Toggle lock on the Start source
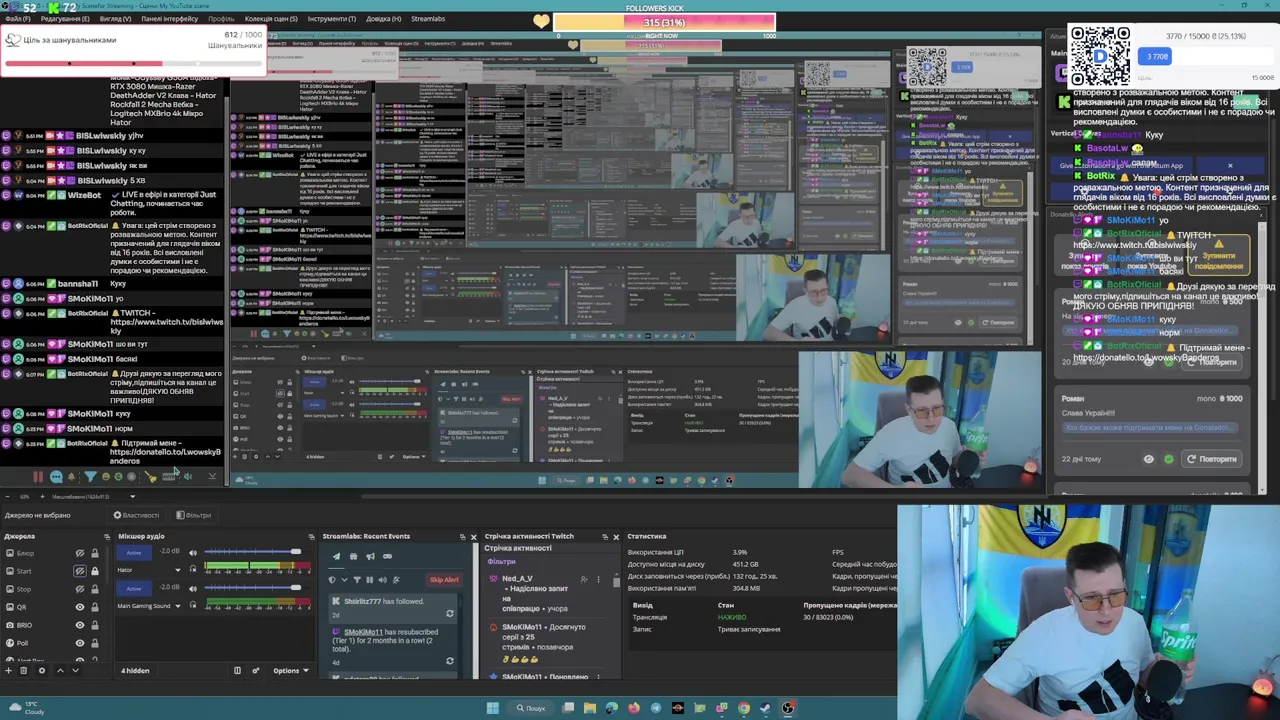Screen dimensions: 1280x720 (x=95, y=571)
